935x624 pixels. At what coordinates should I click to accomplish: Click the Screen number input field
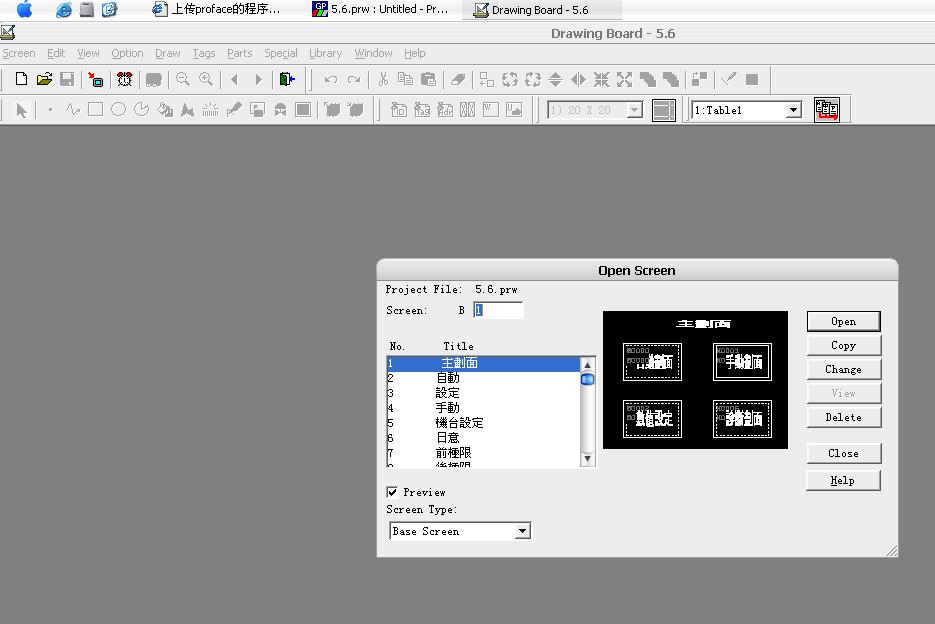[x=498, y=311]
